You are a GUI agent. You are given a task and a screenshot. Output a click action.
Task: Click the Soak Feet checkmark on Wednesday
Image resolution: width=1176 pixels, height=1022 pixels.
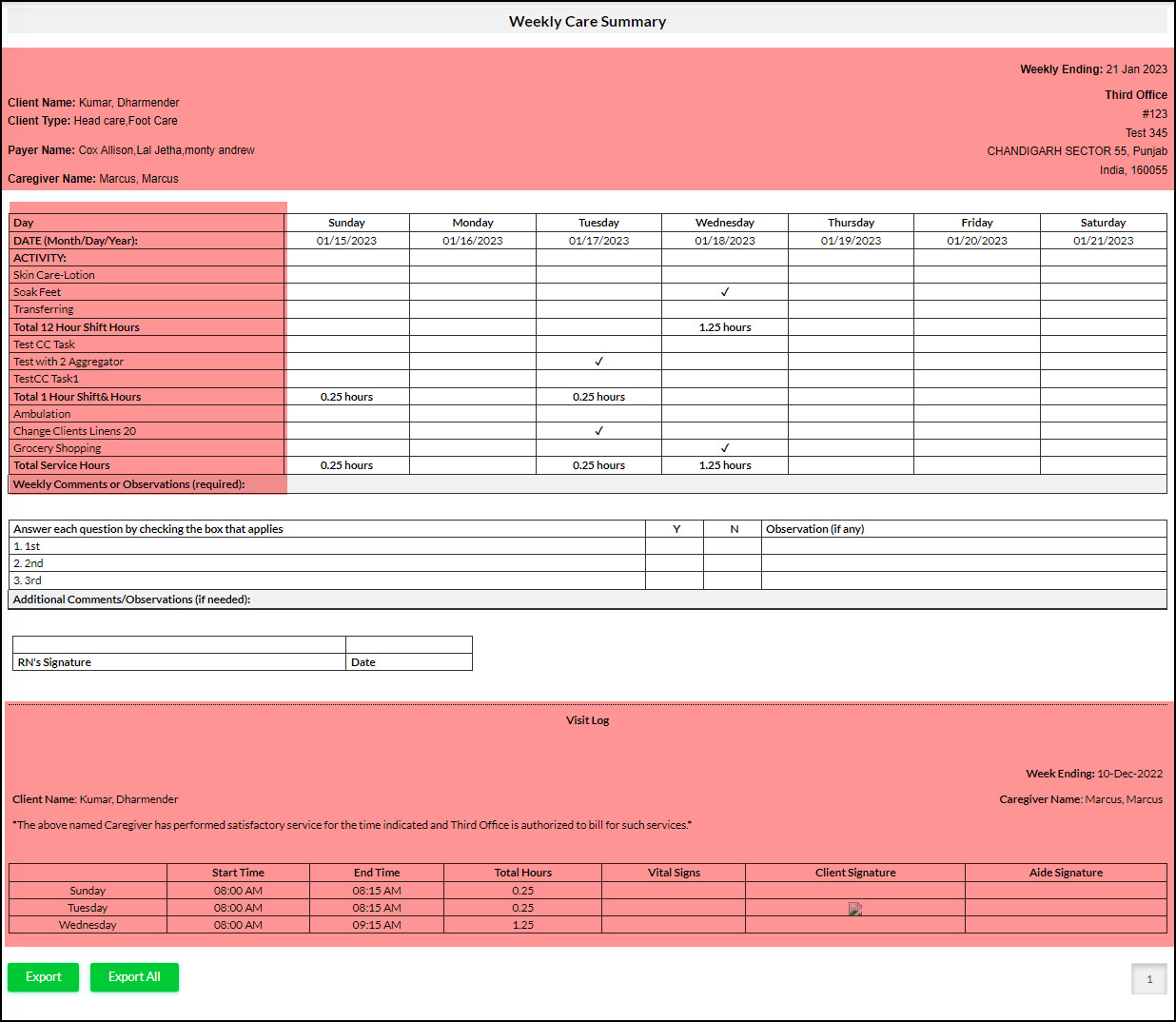tap(725, 292)
